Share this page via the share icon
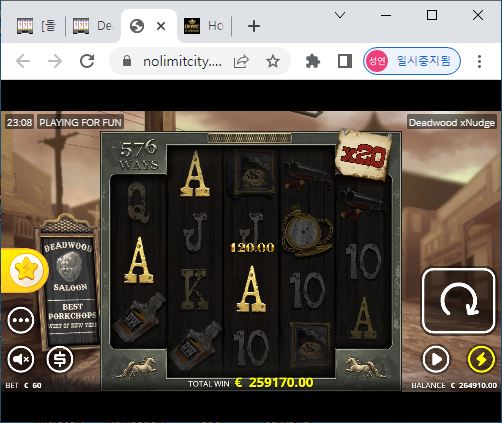The height and width of the screenshot is (423, 502). [x=241, y=61]
